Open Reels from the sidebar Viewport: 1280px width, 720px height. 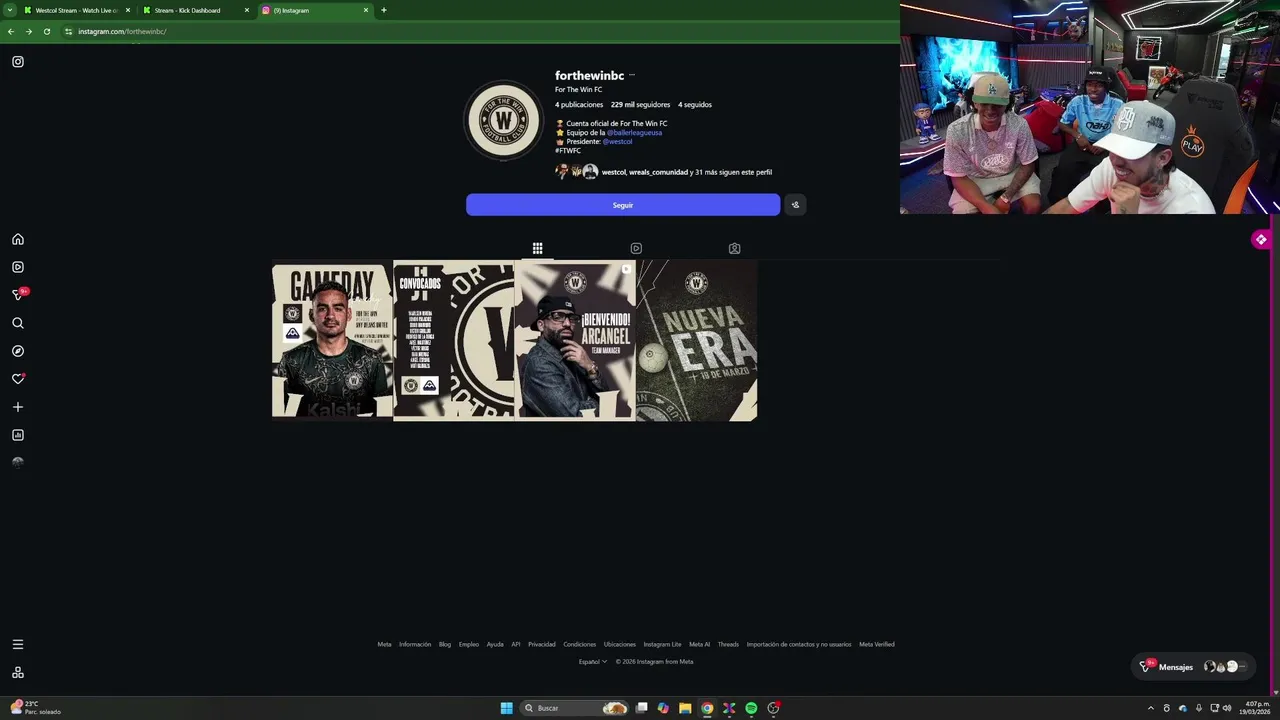(18, 267)
